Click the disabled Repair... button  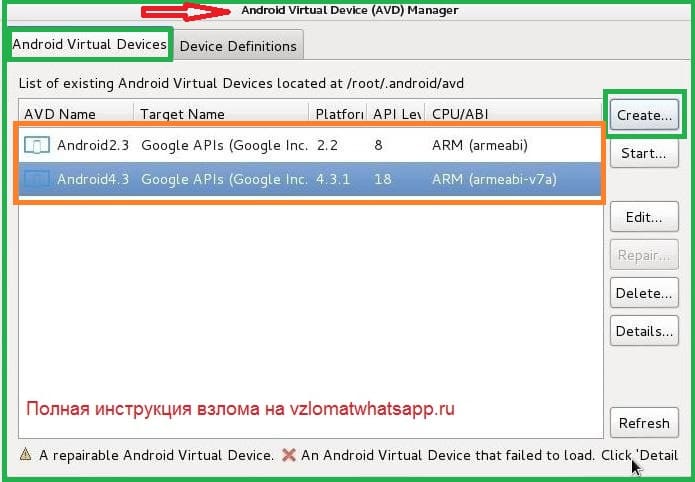[x=644, y=255]
